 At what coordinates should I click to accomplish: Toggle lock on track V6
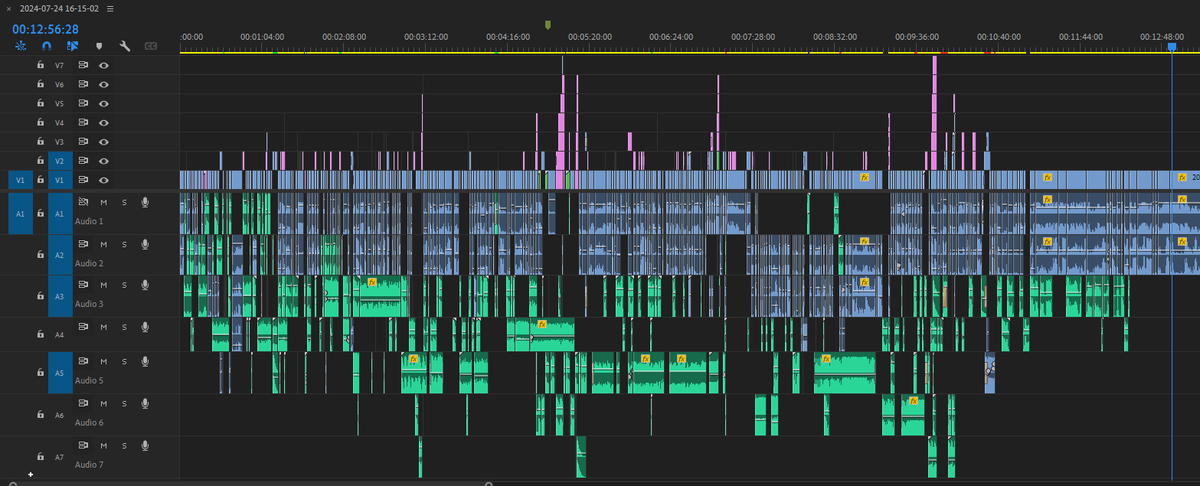(40, 84)
